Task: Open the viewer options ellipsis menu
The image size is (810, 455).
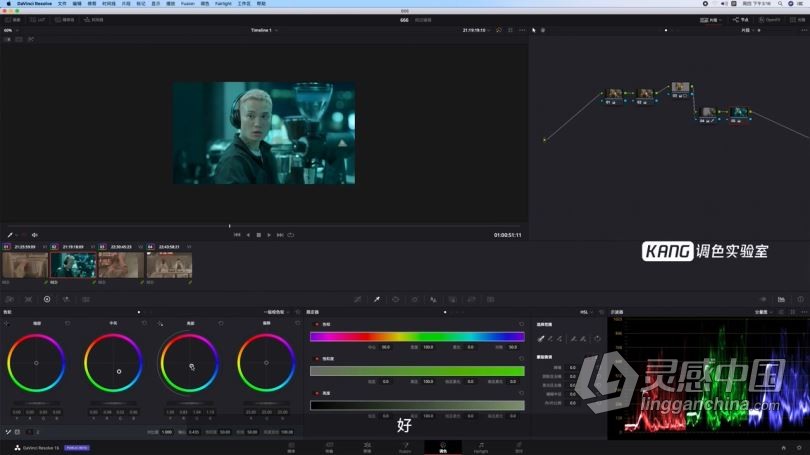Action: (522, 30)
